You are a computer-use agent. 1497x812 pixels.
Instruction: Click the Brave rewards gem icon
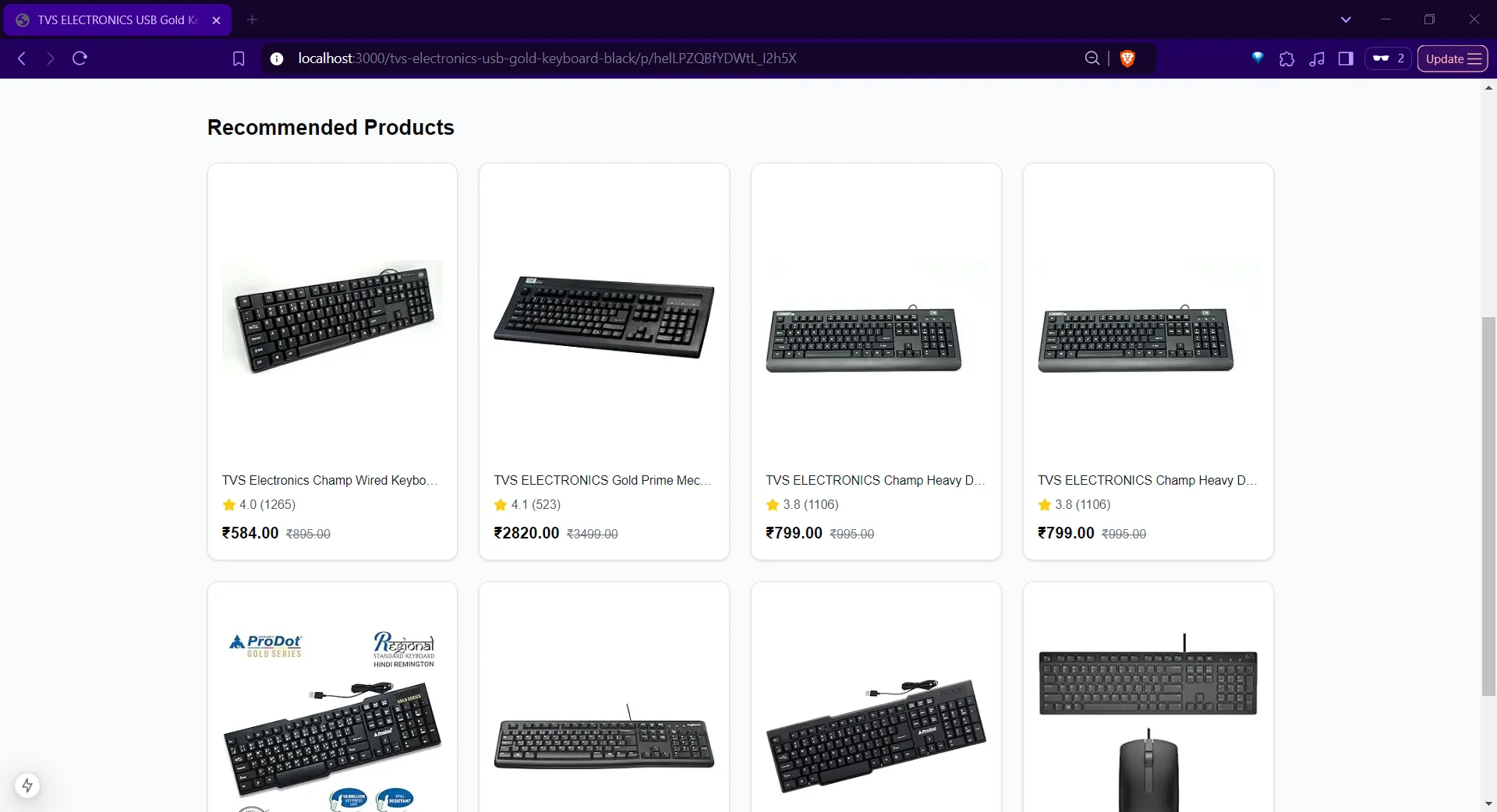pyautogui.click(x=1258, y=58)
